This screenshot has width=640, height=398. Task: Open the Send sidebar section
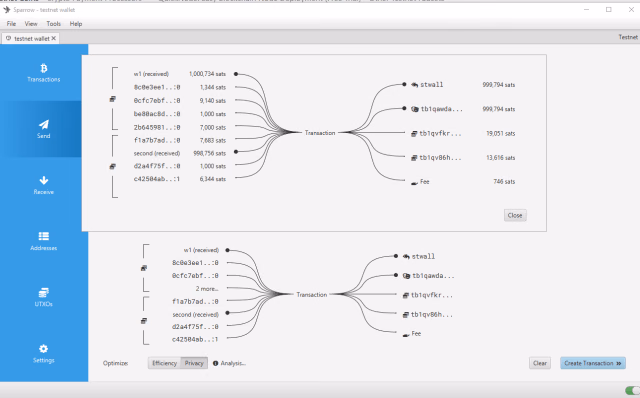[x=44, y=129]
